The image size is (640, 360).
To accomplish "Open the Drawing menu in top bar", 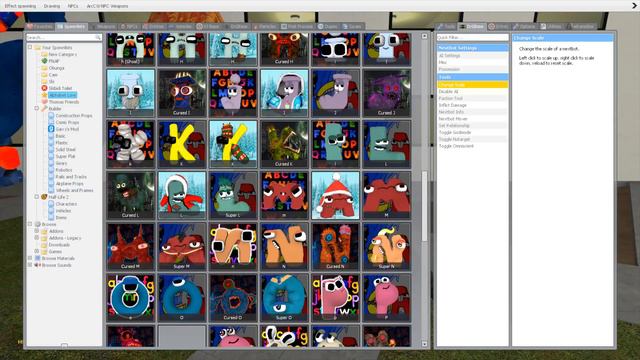I will click(x=52, y=6).
